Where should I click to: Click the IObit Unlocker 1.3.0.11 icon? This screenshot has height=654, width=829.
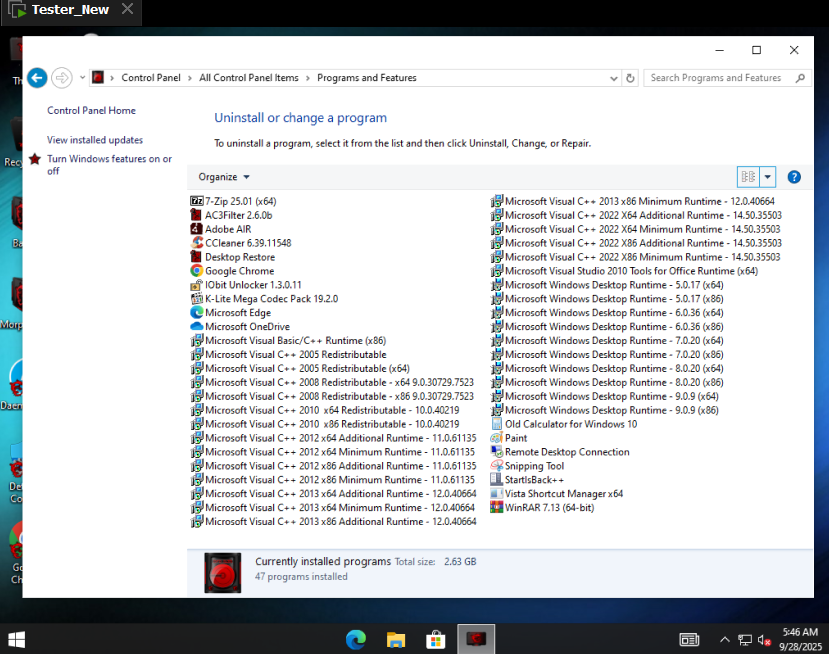(197, 285)
